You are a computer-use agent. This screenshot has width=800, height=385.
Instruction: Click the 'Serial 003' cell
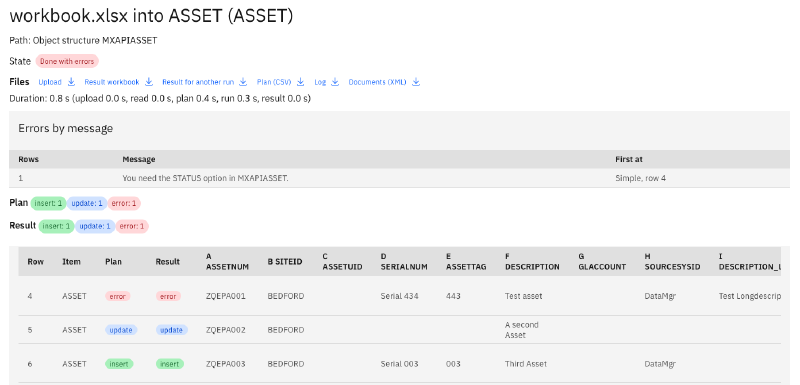click(x=399, y=364)
